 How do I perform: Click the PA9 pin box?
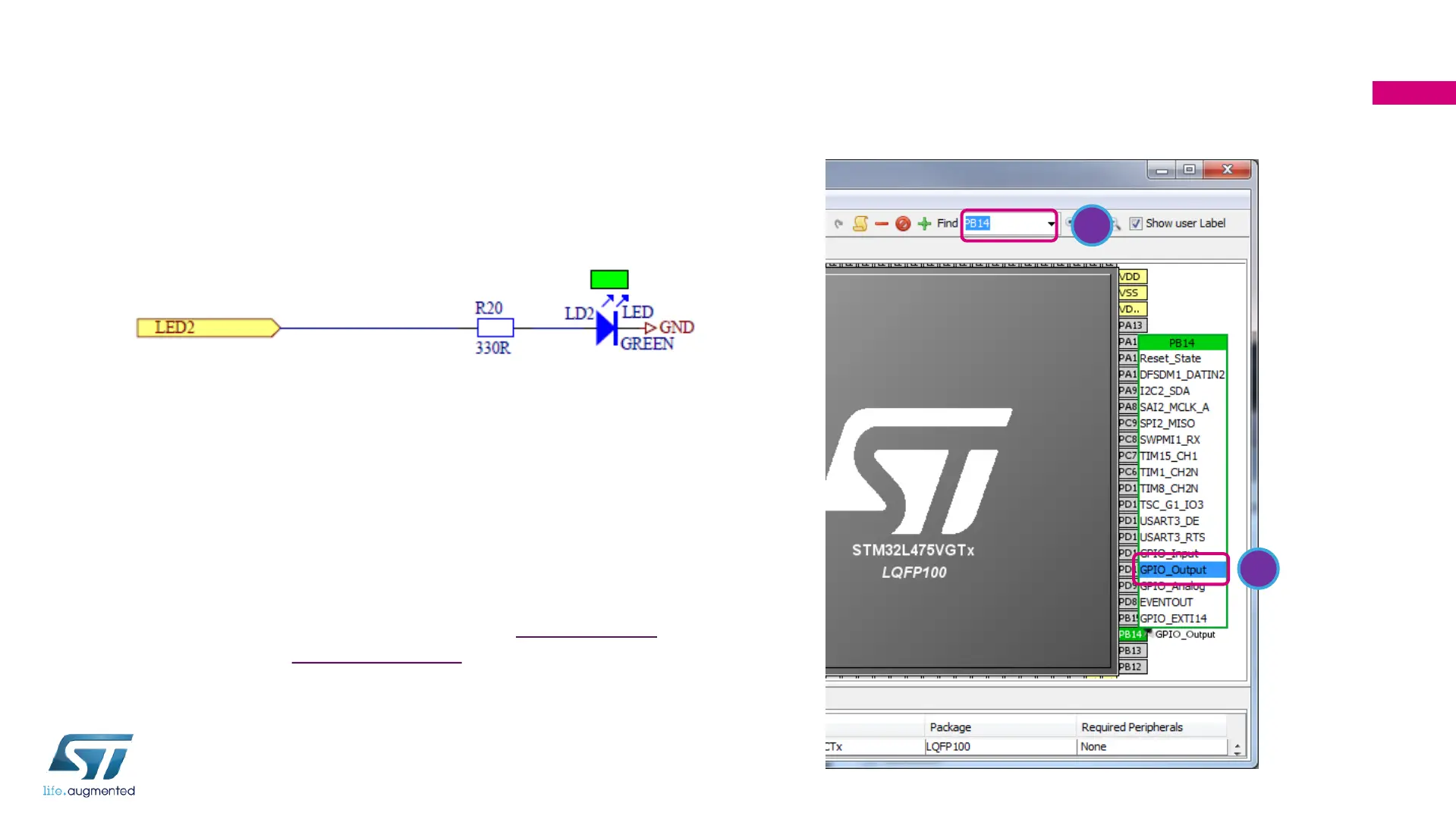(1128, 391)
